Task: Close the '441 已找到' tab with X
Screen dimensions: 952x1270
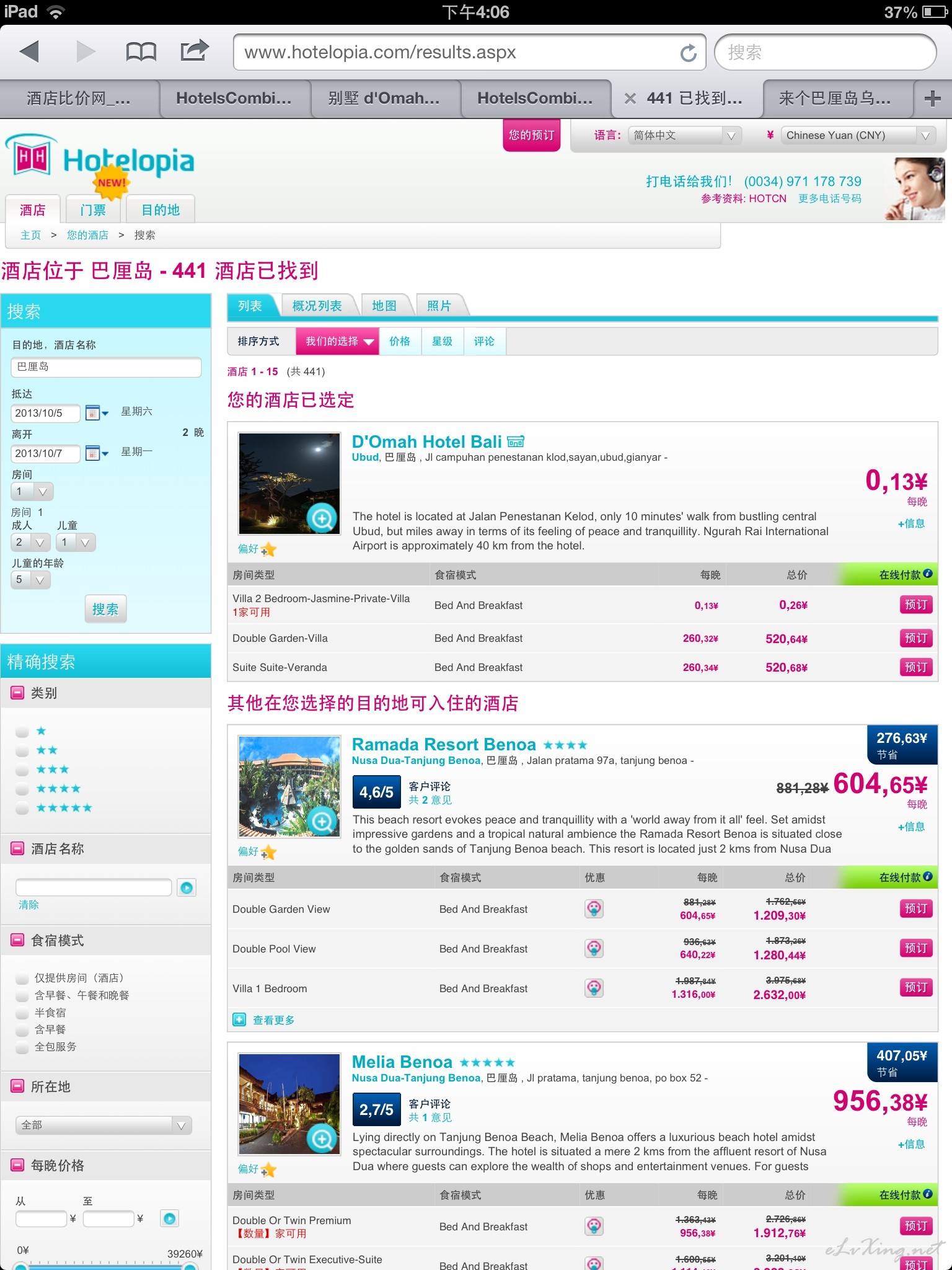Action: [630, 99]
